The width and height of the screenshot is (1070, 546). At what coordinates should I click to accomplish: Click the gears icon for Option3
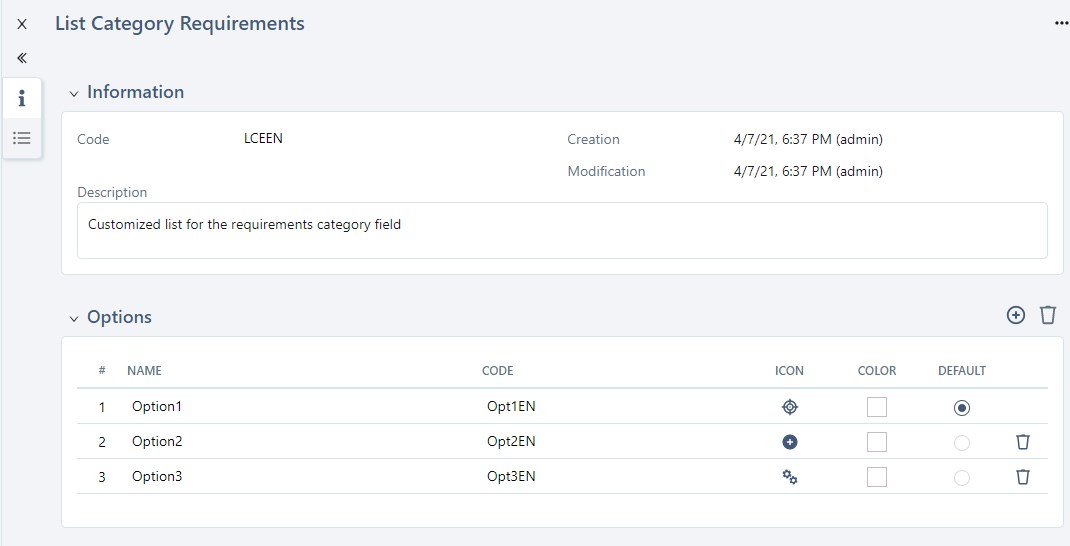(789, 477)
